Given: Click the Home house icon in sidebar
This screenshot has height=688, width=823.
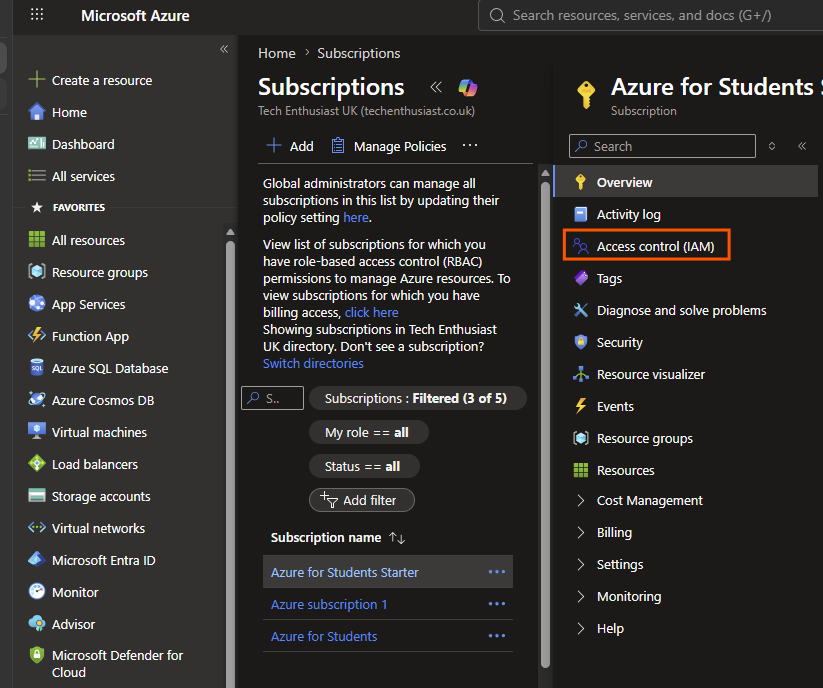Looking at the screenshot, I should coord(37,112).
